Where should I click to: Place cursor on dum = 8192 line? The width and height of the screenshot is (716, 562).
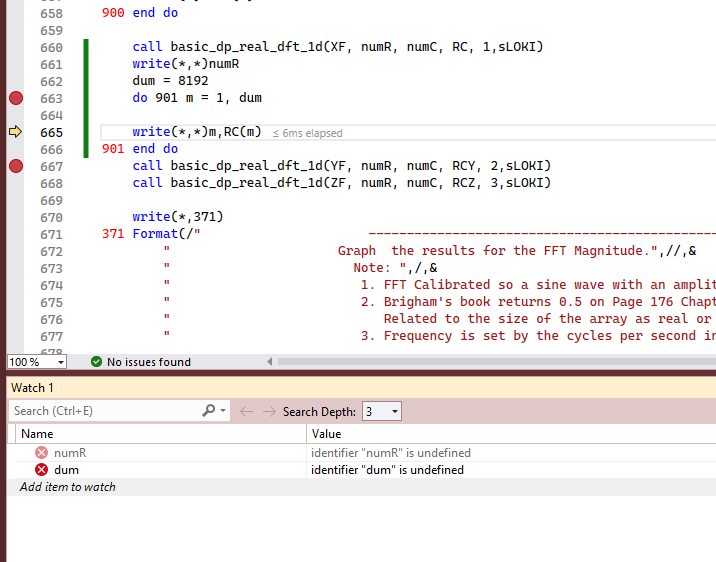170,81
